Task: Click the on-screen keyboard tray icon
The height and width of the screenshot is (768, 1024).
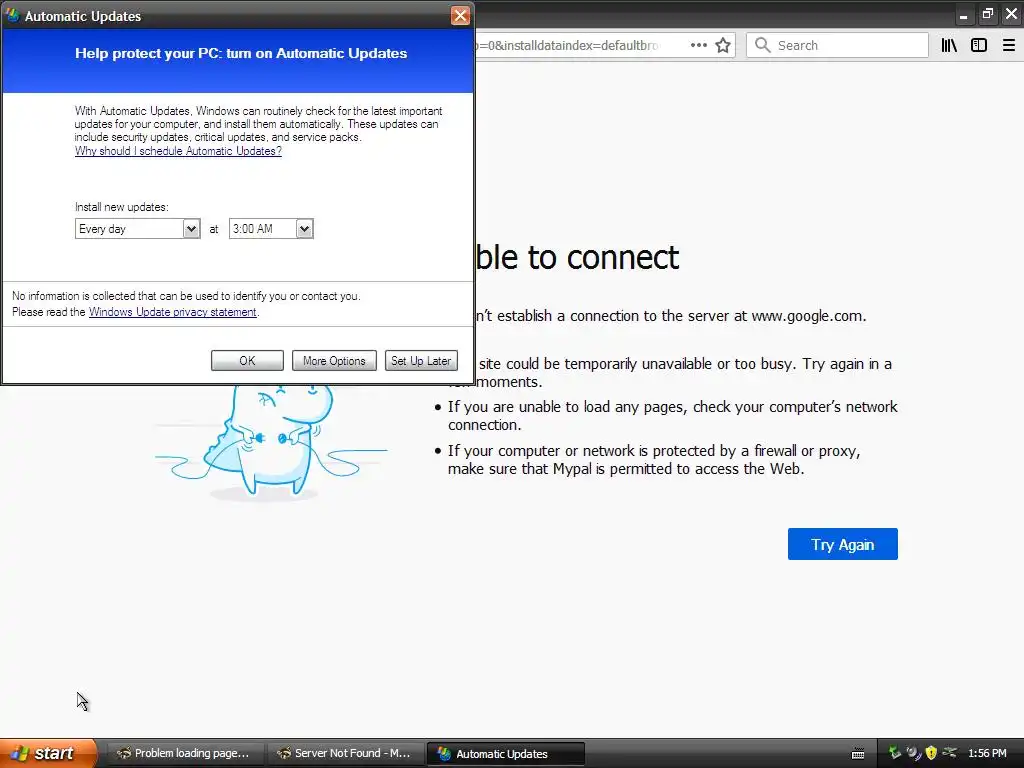Action: 858,754
